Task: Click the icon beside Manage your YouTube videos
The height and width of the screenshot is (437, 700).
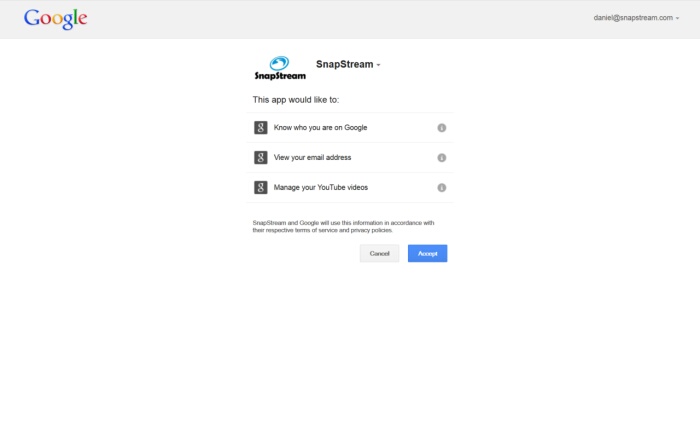Action: point(261,187)
